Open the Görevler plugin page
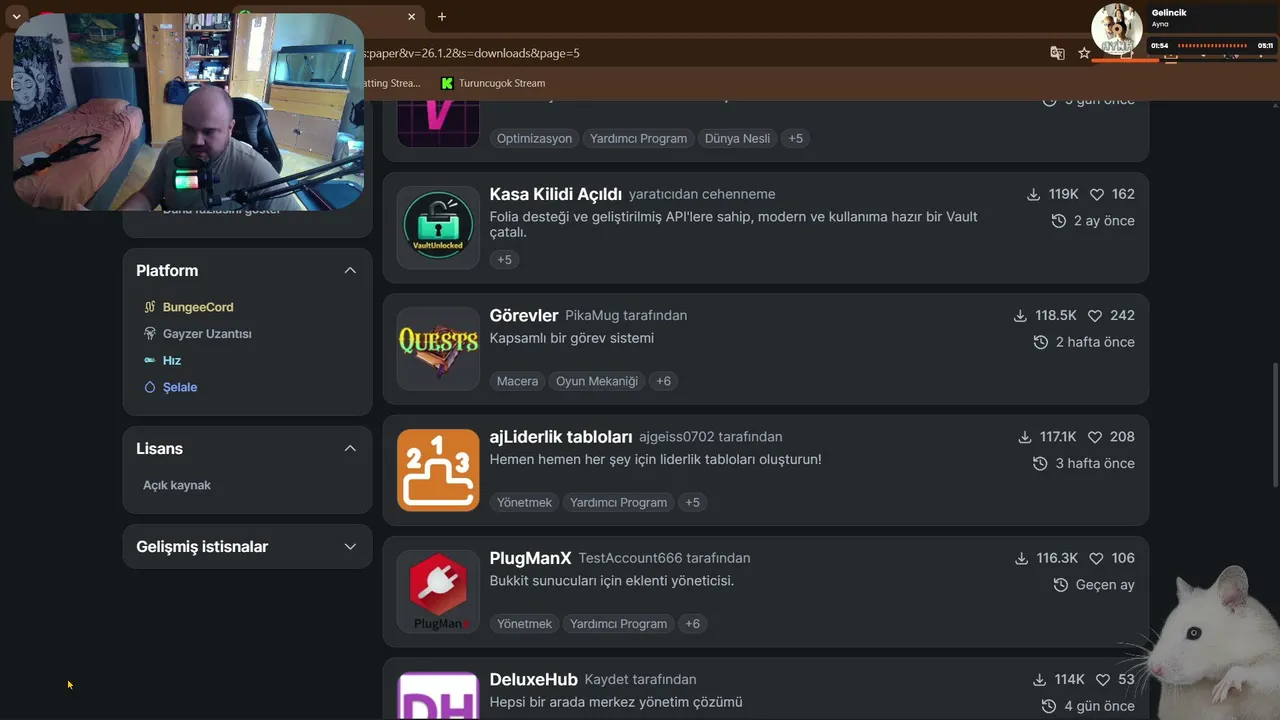Screen dimensions: 1280x720 (524, 315)
